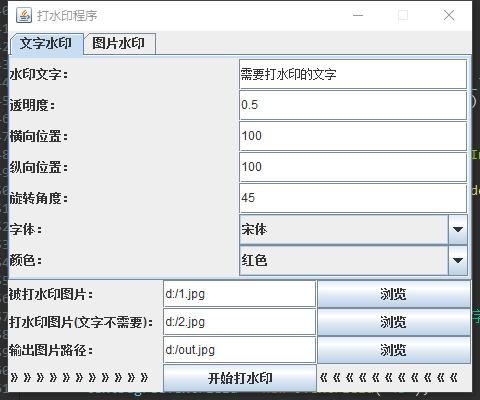Click the d:/out.jpg output path field
The width and height of the screenshot is (480, 400).
tap(239, 350)
